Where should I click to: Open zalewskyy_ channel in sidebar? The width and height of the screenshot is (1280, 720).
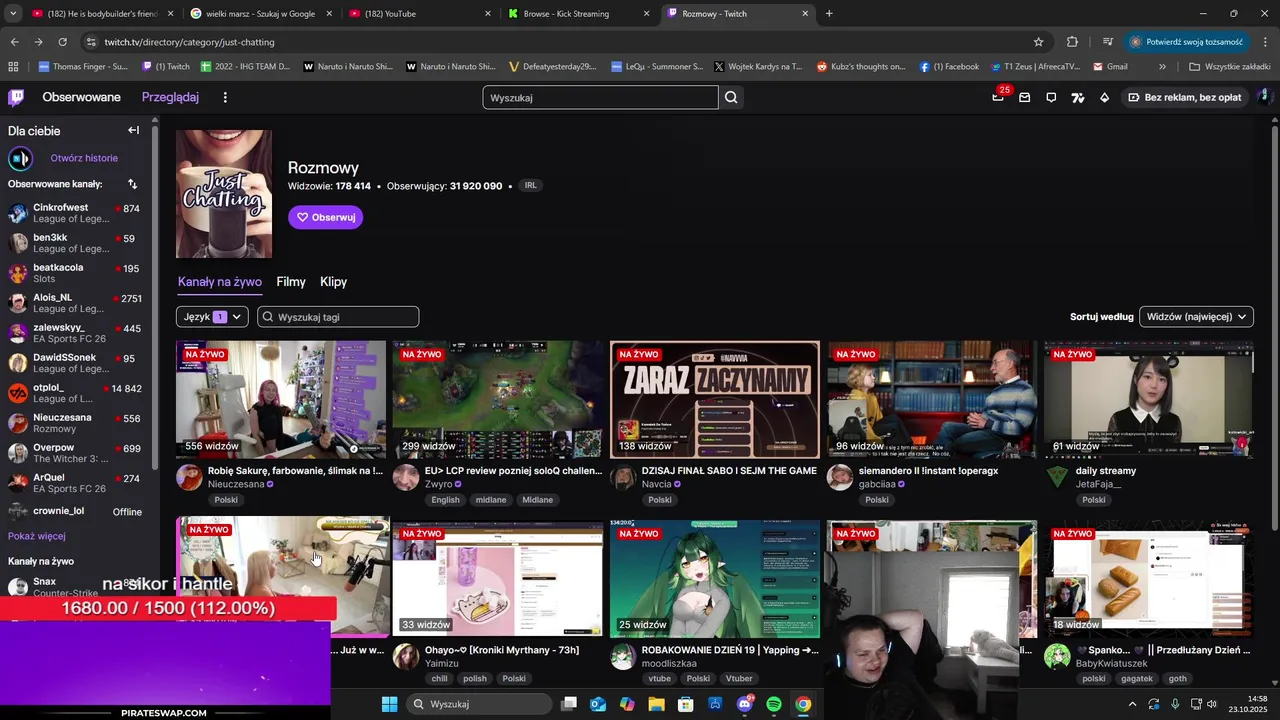[76, 333]
